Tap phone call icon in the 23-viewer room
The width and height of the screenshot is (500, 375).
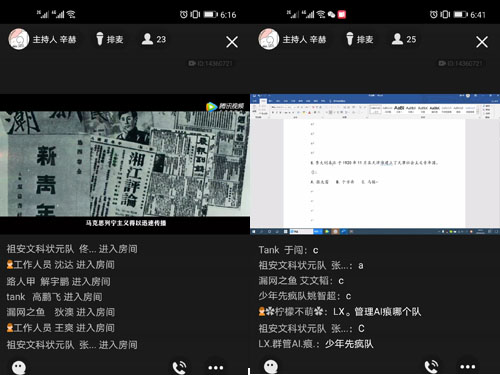(179, 367)
